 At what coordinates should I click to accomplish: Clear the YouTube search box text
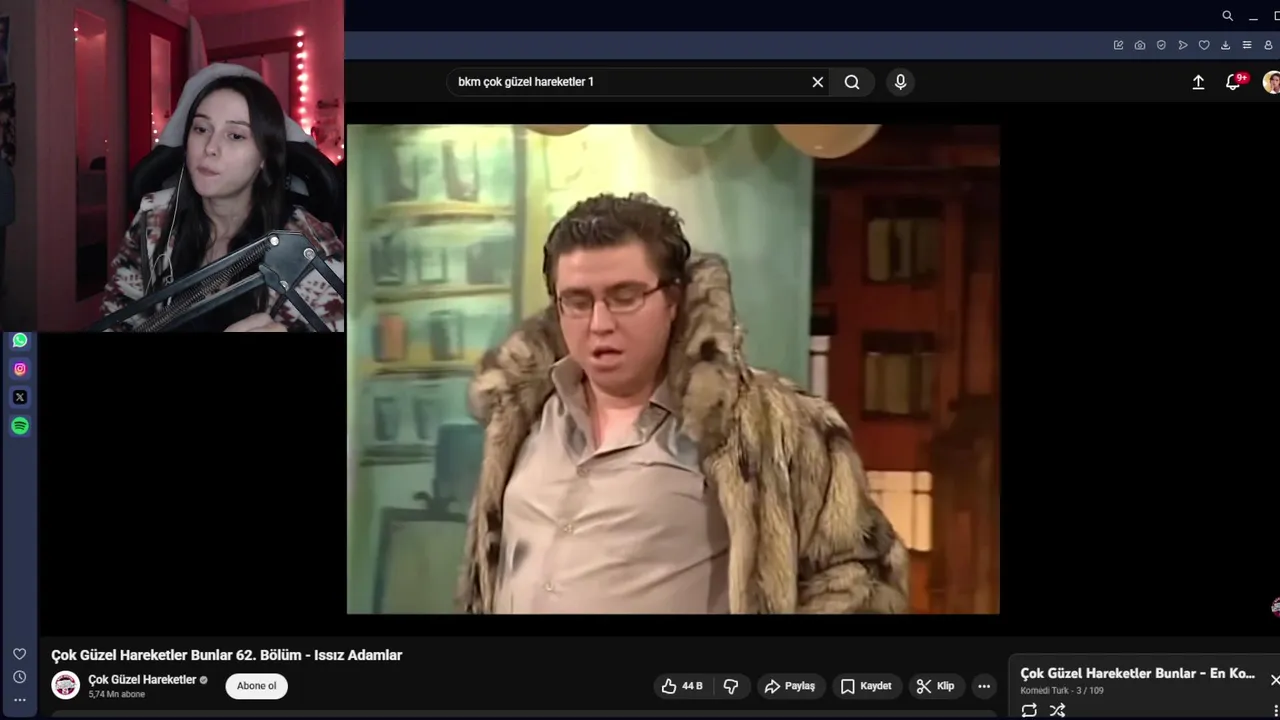817,82
